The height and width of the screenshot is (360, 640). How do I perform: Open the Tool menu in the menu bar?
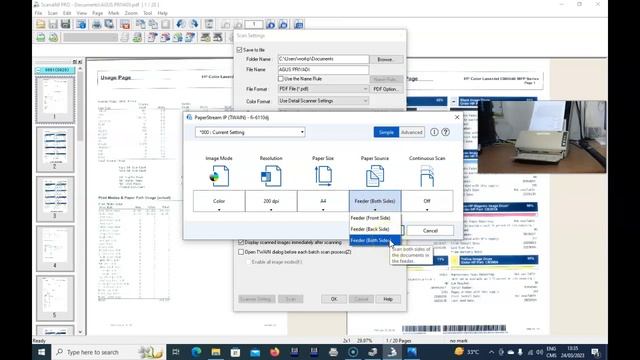[148, 13]
